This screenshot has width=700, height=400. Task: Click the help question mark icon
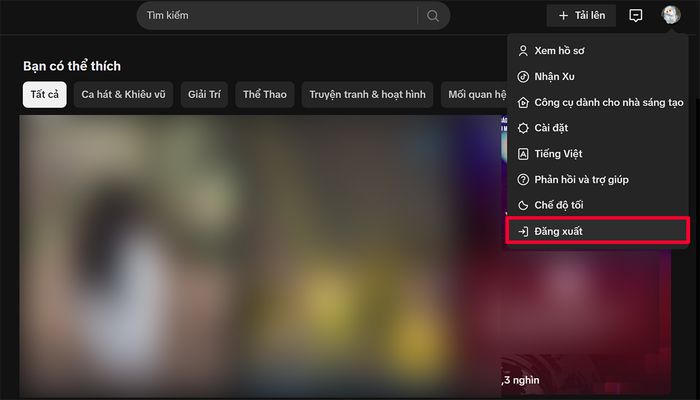[522, 180]
